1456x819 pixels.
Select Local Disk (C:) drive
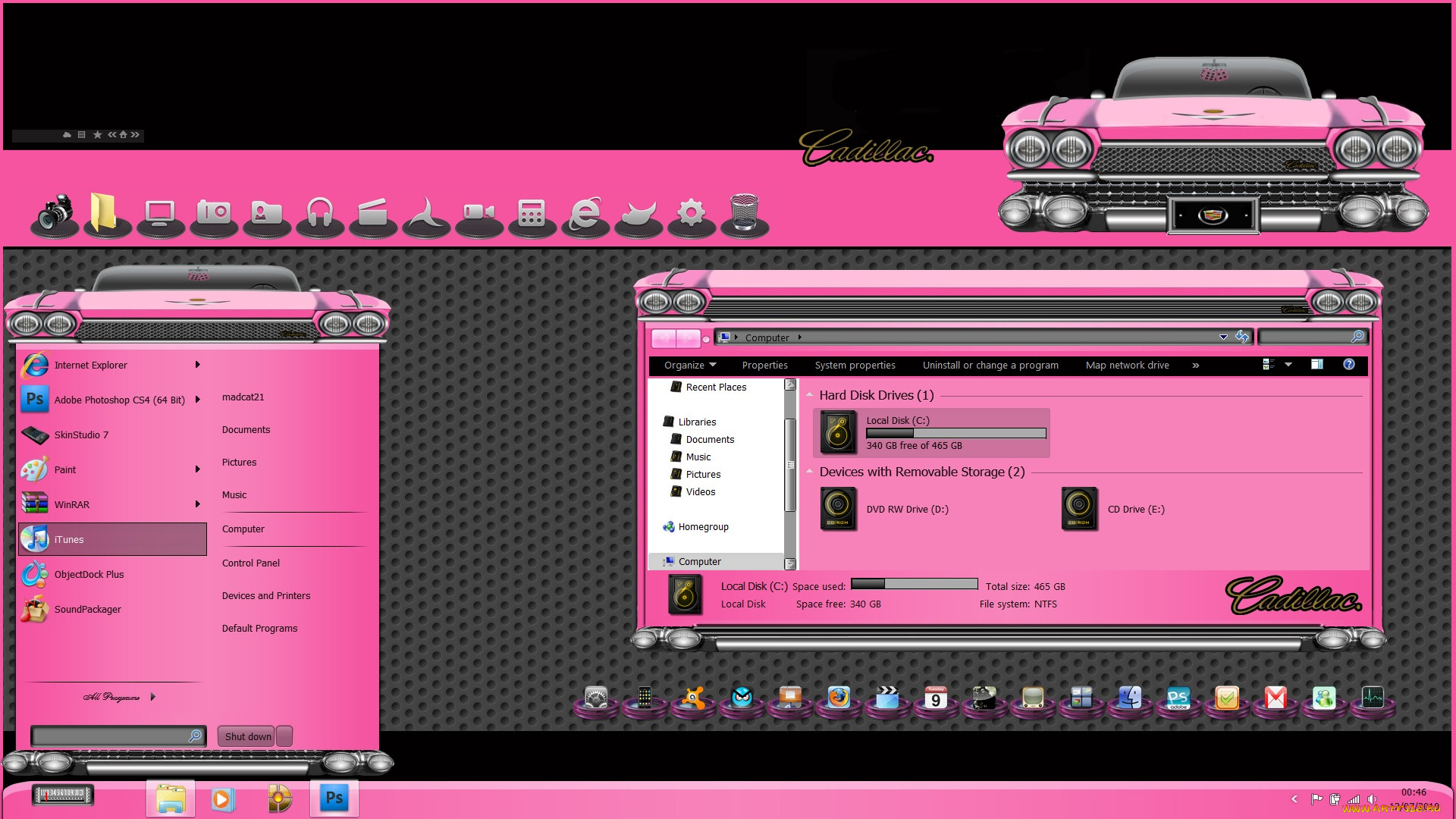coord(931,433)
